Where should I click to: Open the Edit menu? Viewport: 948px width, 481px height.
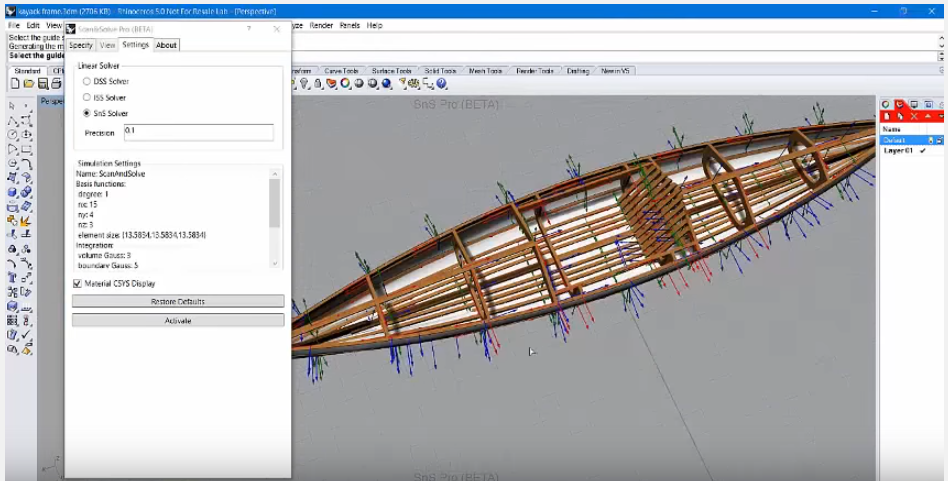[x=33, y=25]
